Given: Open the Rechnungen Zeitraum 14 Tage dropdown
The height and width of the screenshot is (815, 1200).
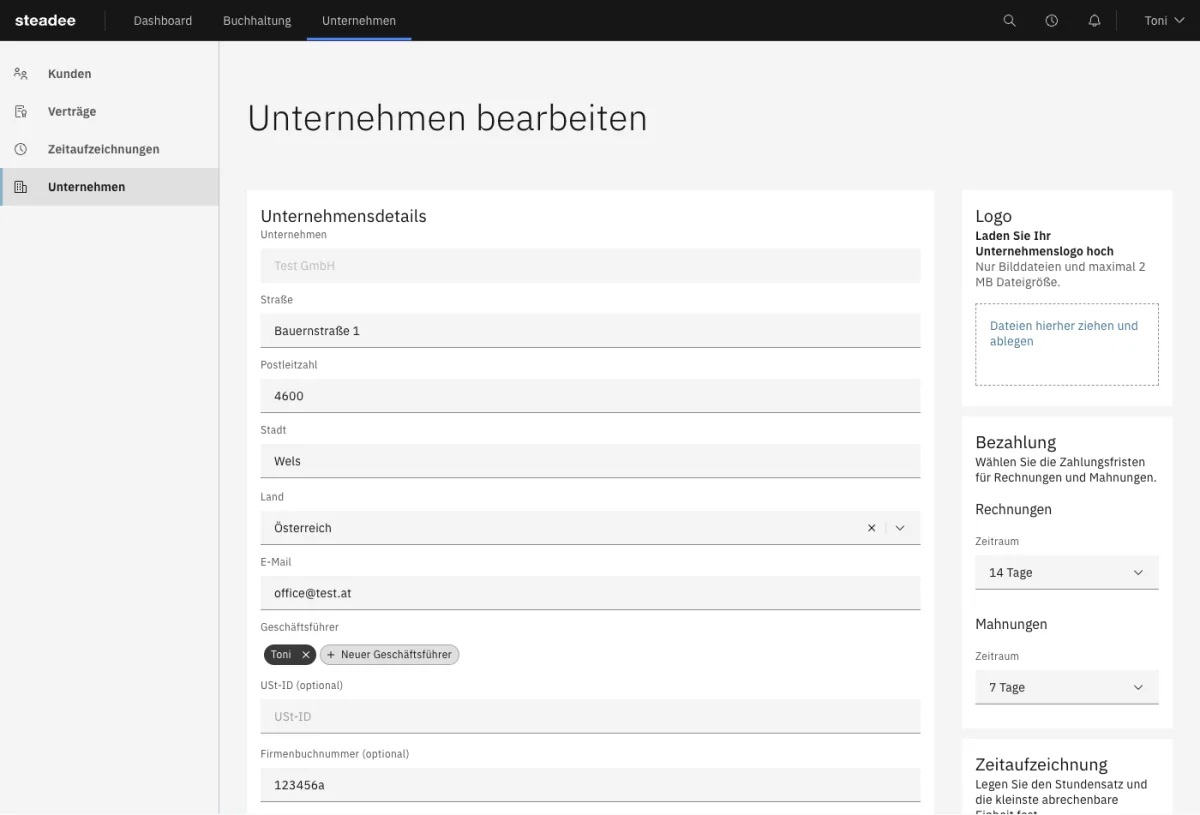Looking at the screenshot, I should pos(1066,573).
